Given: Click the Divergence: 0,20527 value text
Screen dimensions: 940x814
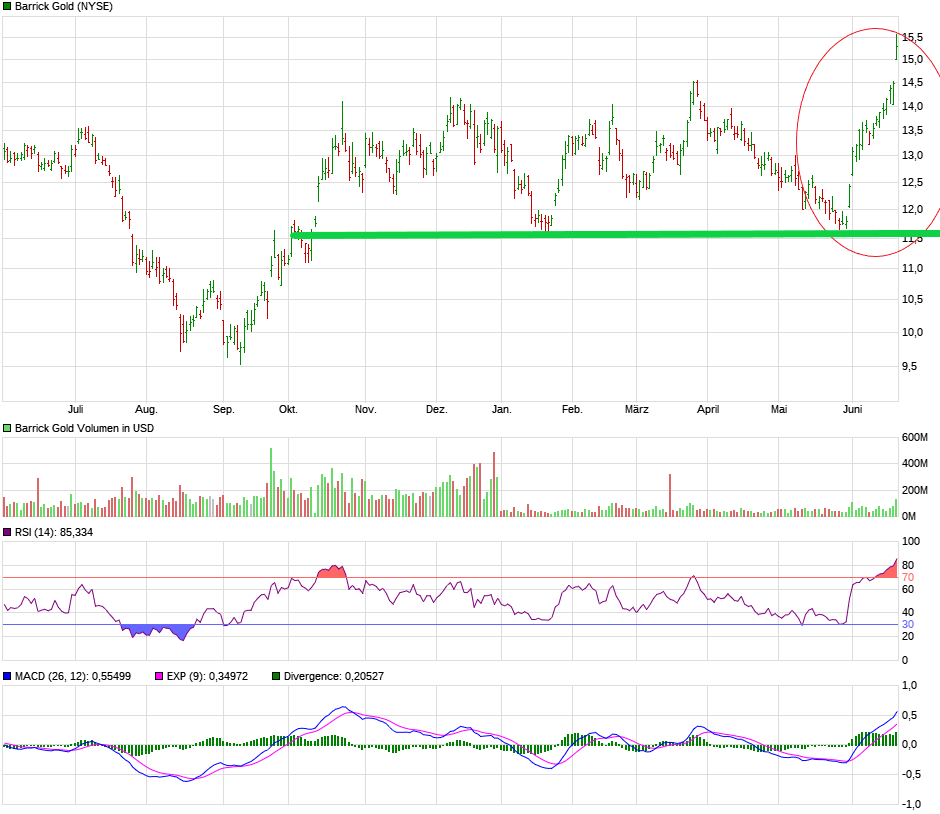Looking at the screenshot, I should (x=332, y=677).
